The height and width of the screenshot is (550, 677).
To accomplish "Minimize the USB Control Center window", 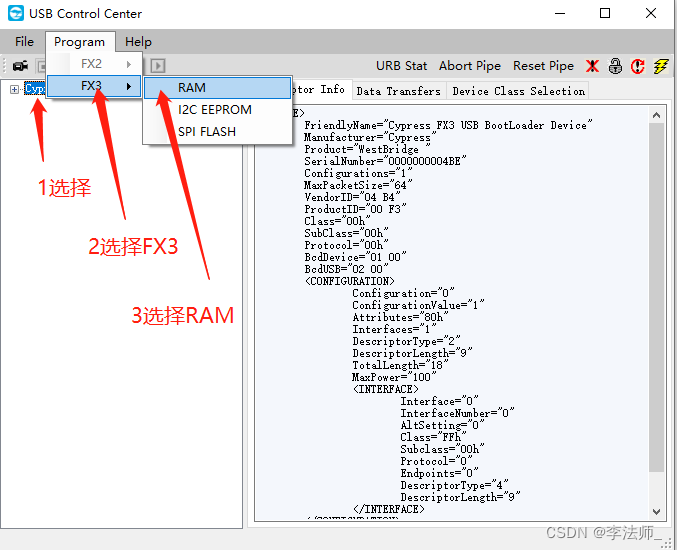I will coord(560,13).
